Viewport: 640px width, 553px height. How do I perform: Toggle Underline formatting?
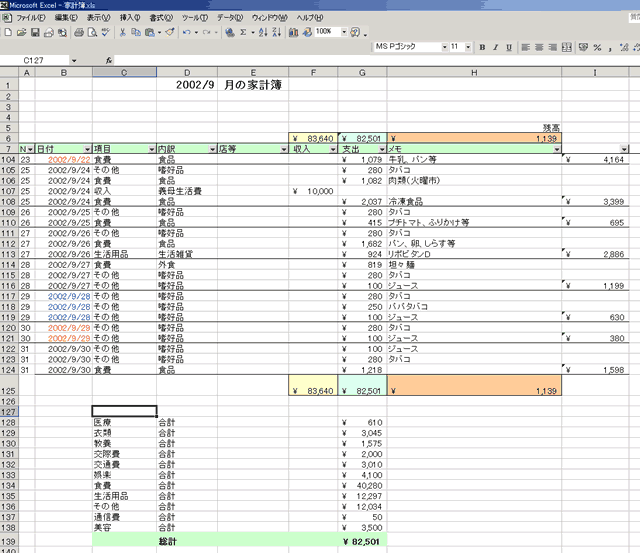pyautogui.click(x=511, y=47)
